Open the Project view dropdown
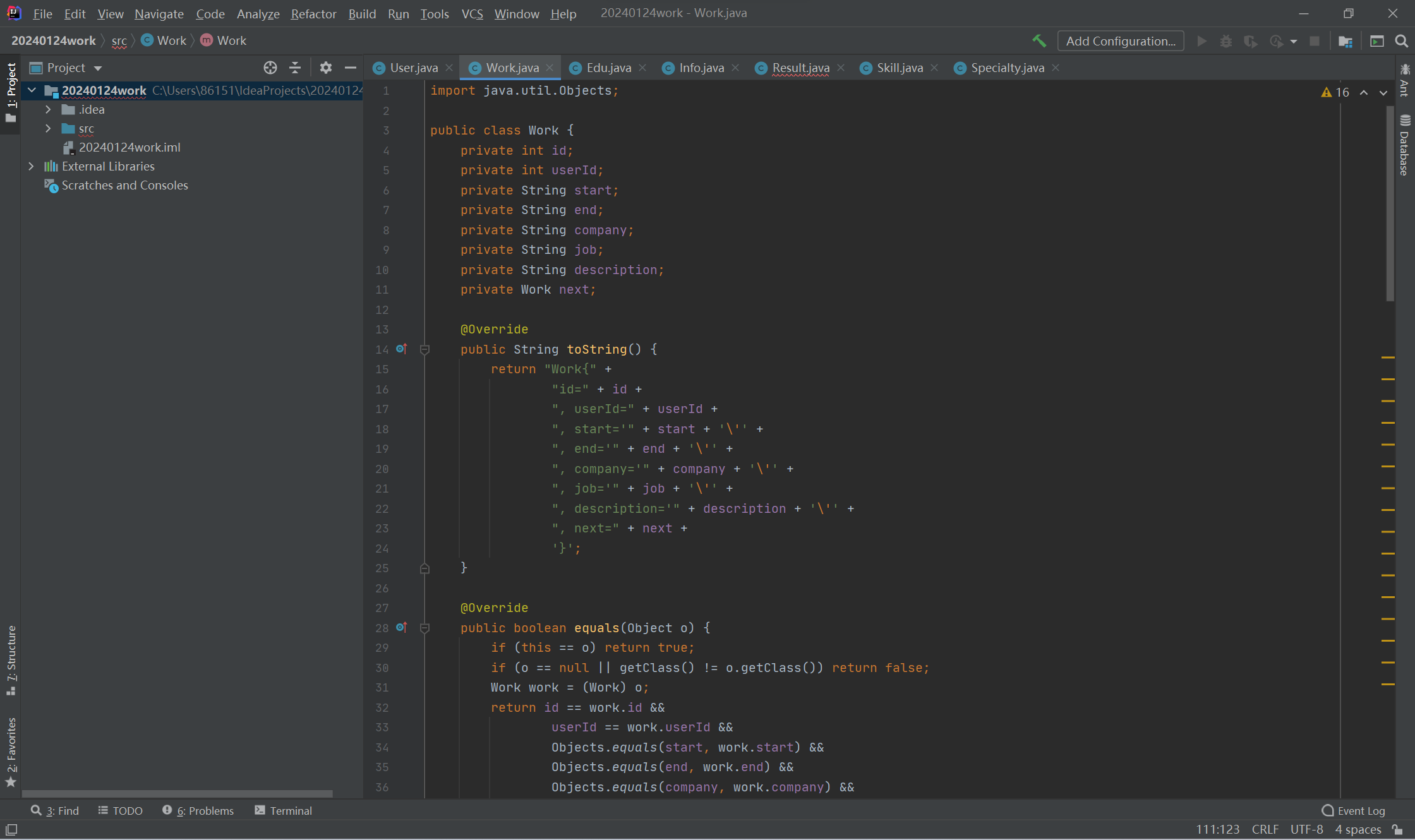1415x840 pixels. point(97,68)
